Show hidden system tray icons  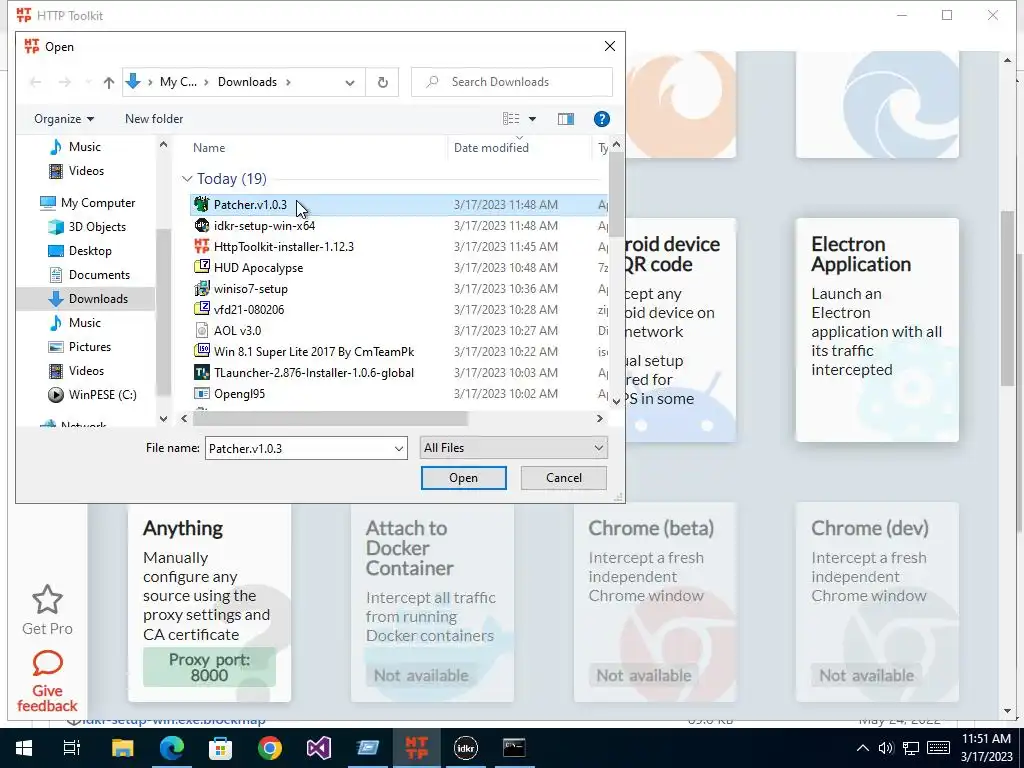[x=863, y=748]
